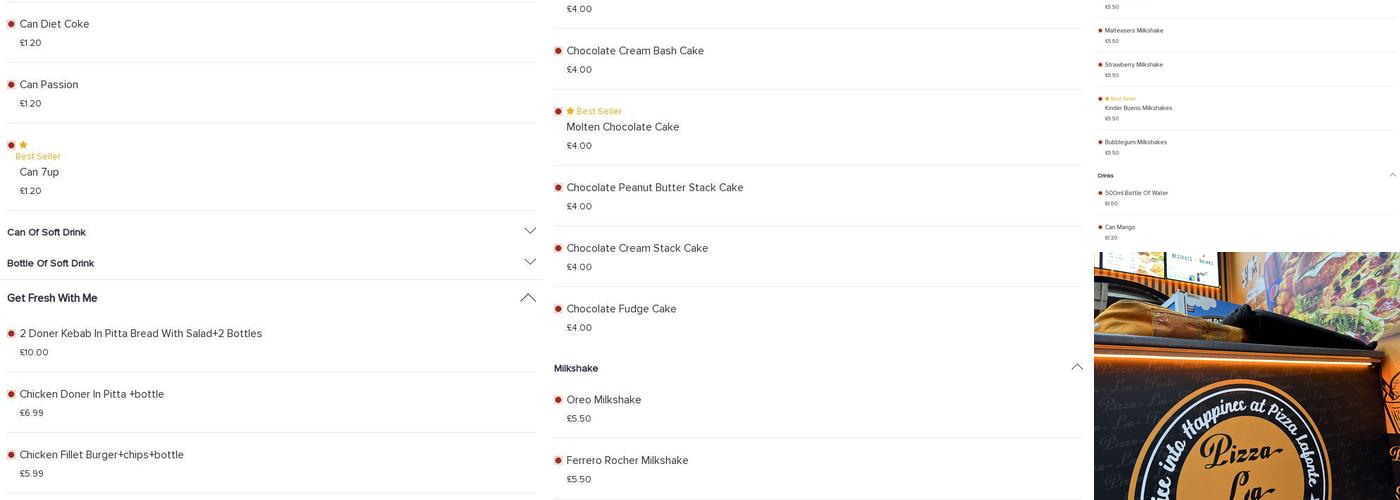This screenshot has width=1400, height=500.
Task: Click the red dot icon beside Can Passion
Action: click(11, 85)
